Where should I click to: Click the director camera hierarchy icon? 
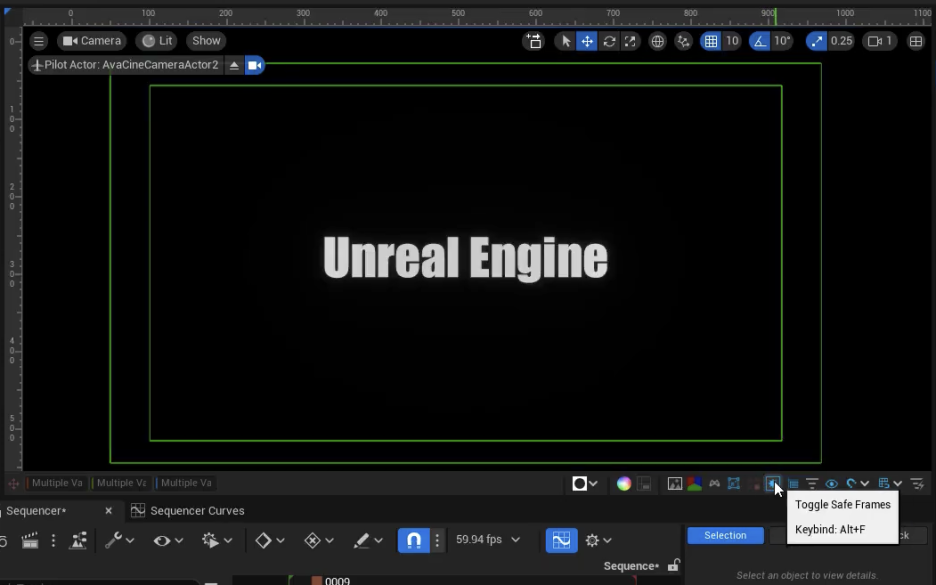coord(78,541)
